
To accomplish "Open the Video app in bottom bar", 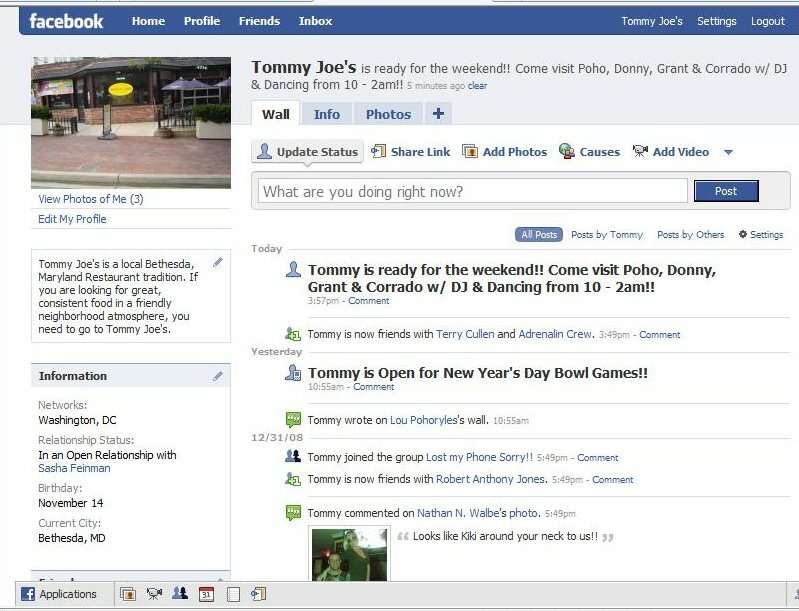I will point(154,594).
